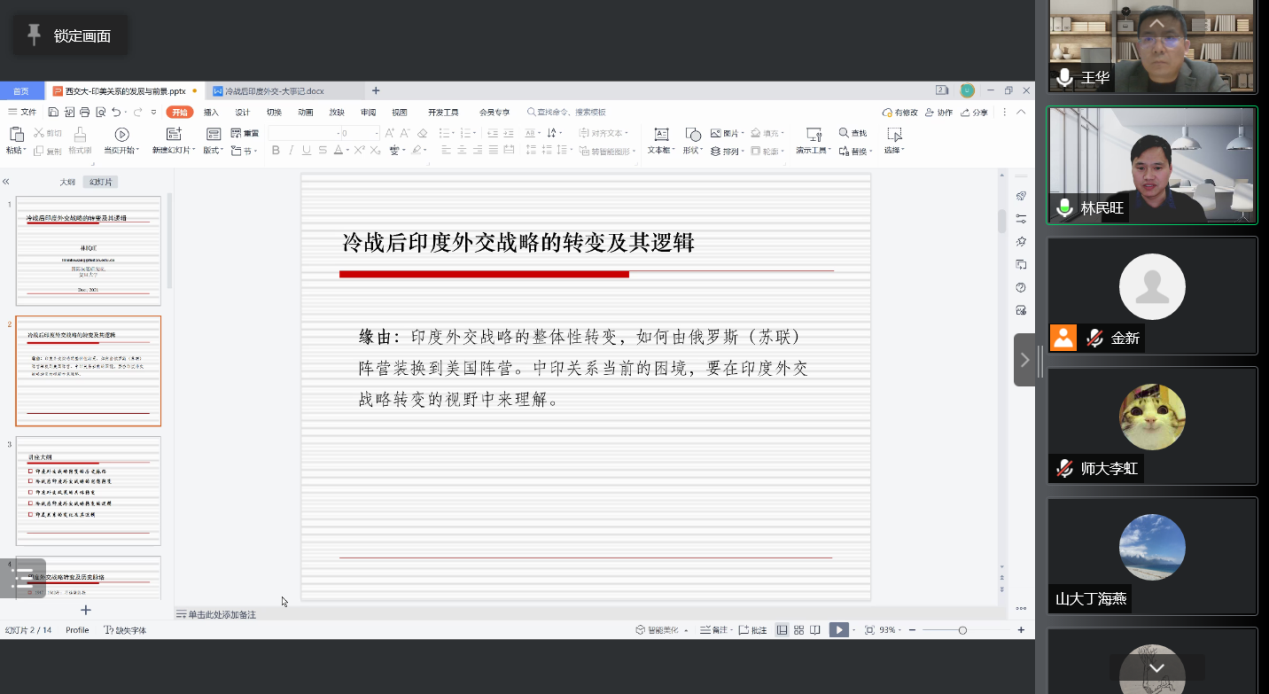Image resolution: width=1269 pixels, height=694 pixels.
Task: Start slideshow with status bar play button
Action: point(838,630)
